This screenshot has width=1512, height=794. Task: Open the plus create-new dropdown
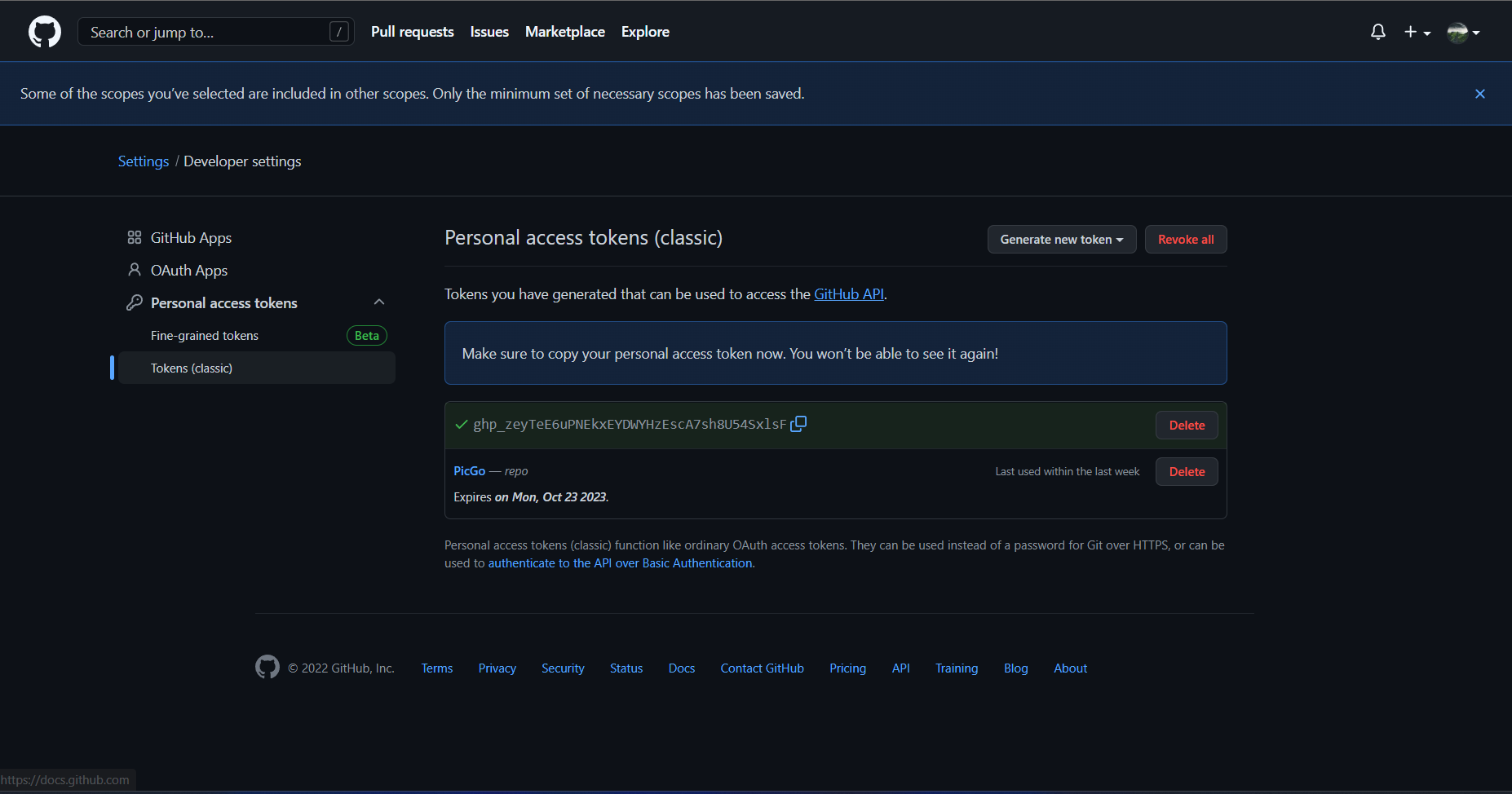click(x=1417, y=32)
